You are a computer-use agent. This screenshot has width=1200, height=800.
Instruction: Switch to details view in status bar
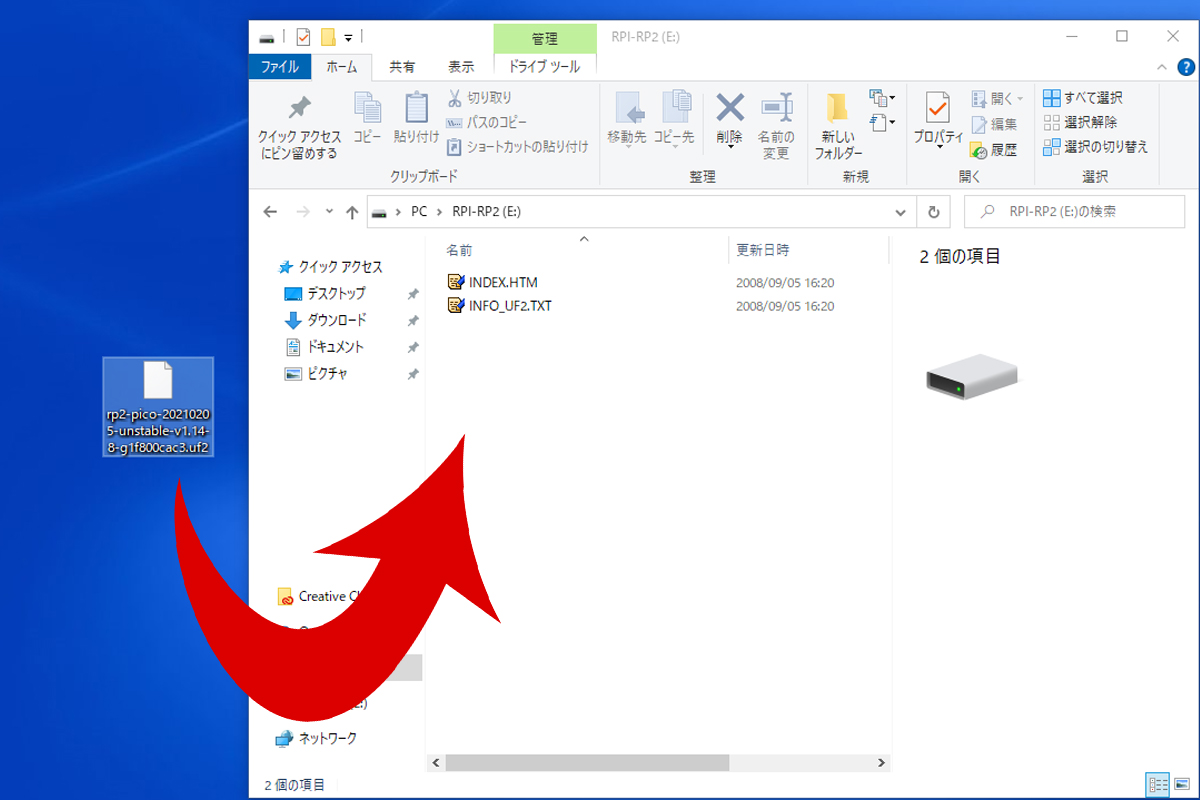coord(1158,785)
